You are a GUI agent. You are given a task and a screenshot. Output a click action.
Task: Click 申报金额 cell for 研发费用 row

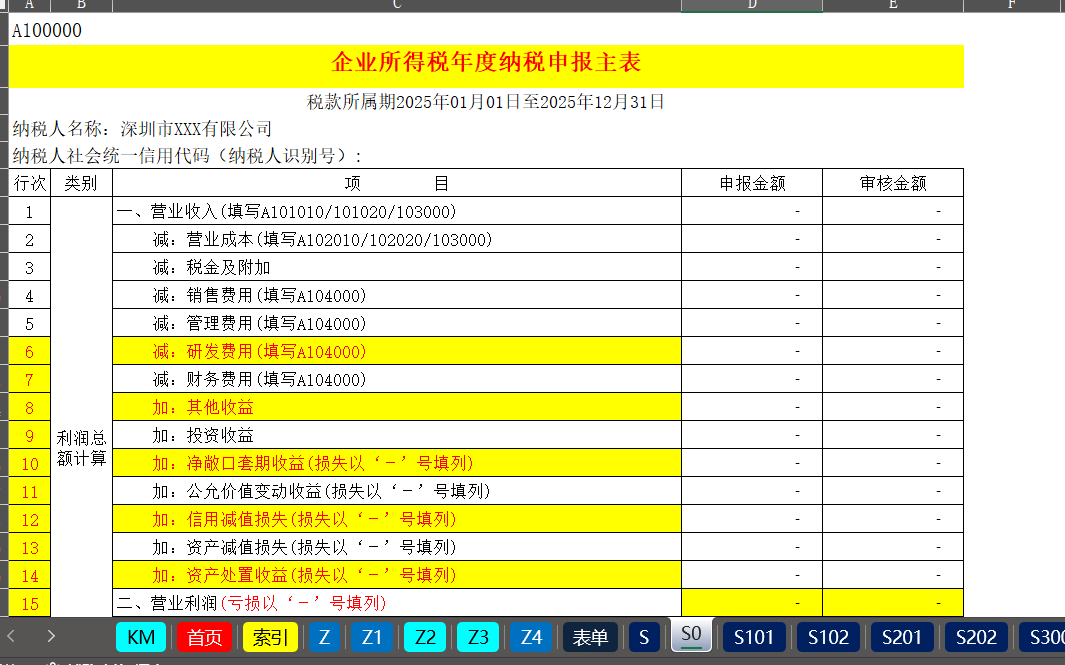click(752, 351)
